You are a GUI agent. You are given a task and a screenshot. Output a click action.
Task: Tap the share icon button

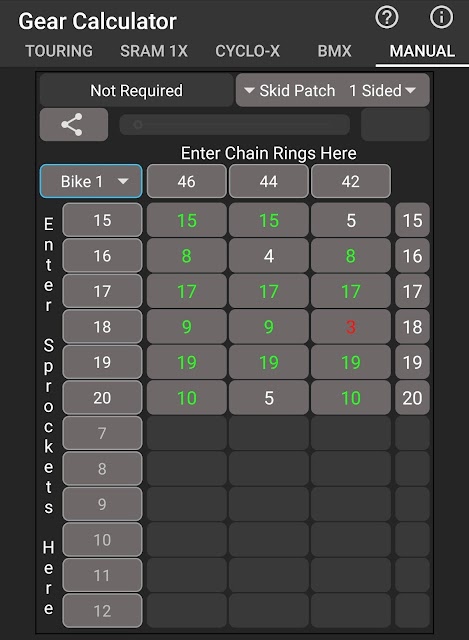74,124
